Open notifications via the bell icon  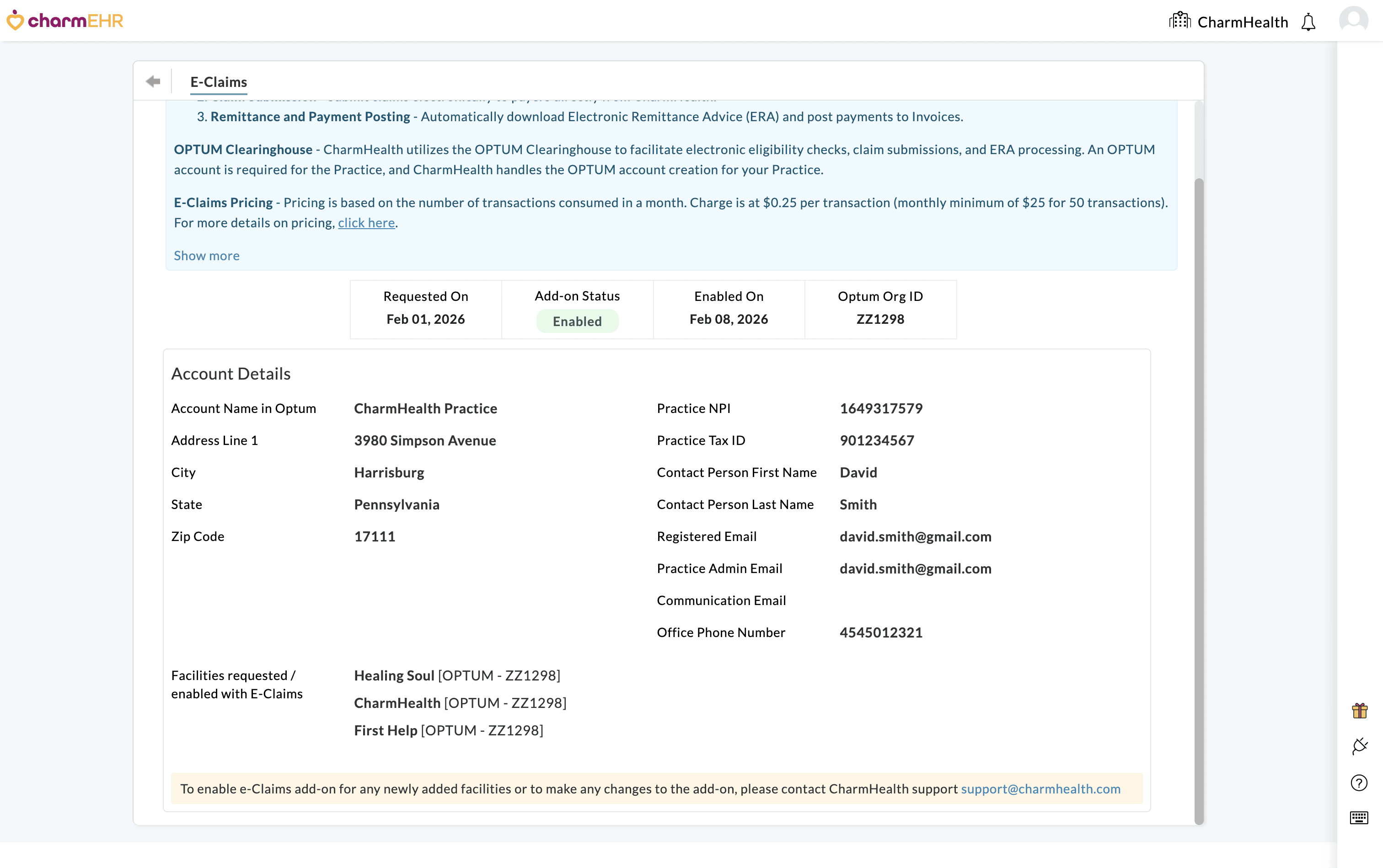[x=1308, y=21]
